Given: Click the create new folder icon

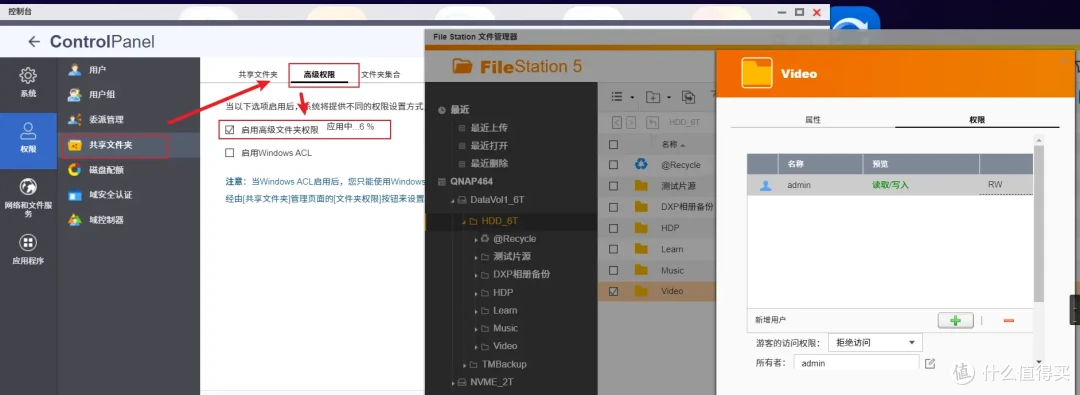Looking at the screenshot, I should pyautogui.click(x=653, y=97).
